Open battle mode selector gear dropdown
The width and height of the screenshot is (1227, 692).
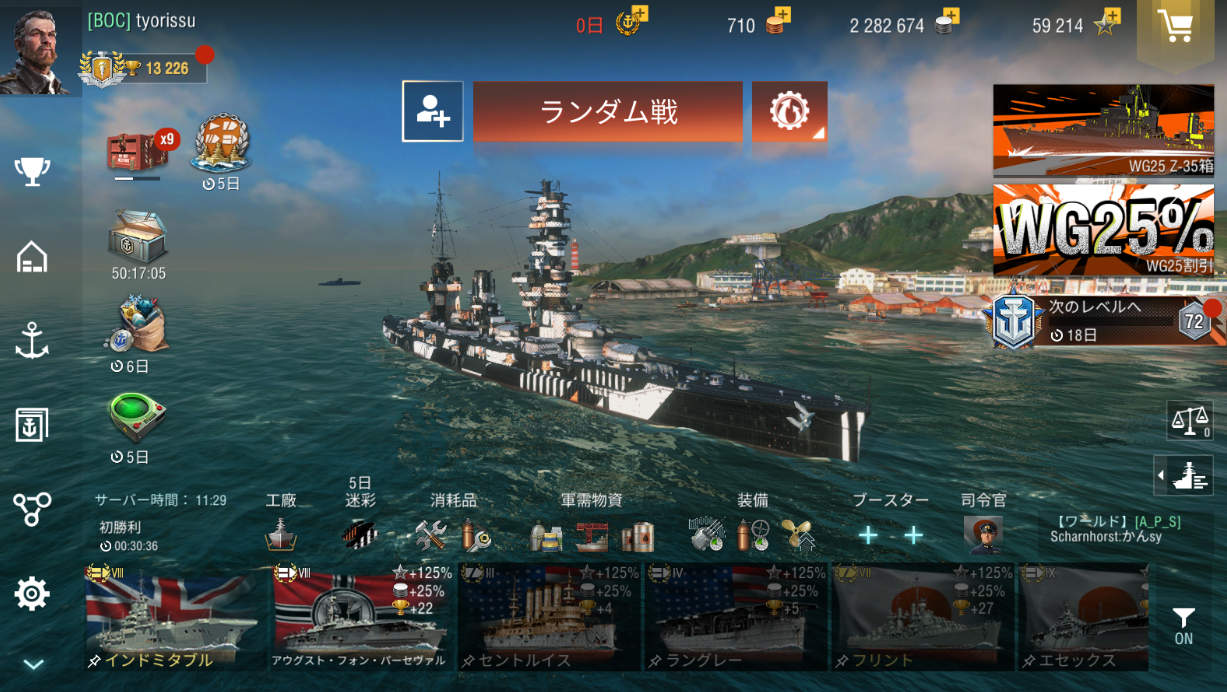[x=790, y=111]
